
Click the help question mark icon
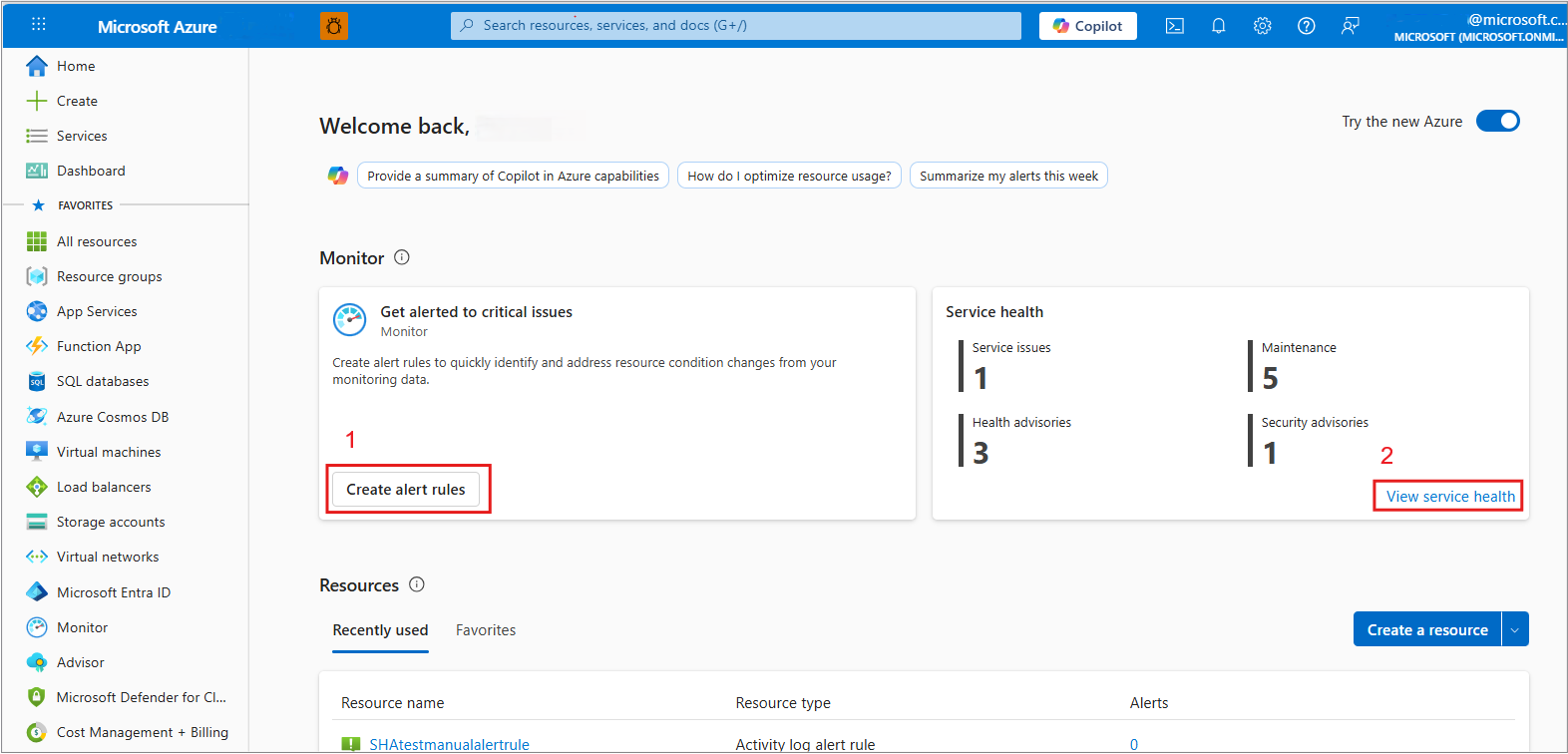click(x=1306, y=26)
